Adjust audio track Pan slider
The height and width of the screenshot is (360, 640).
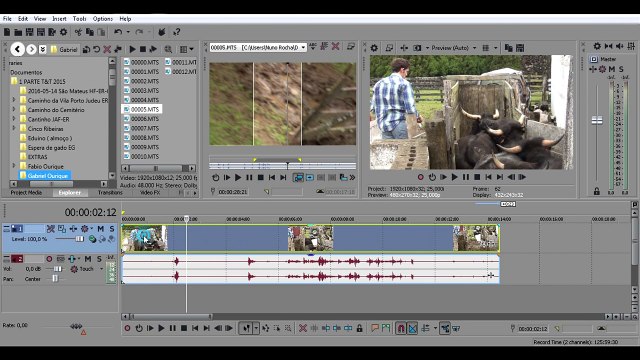[55, 279]
